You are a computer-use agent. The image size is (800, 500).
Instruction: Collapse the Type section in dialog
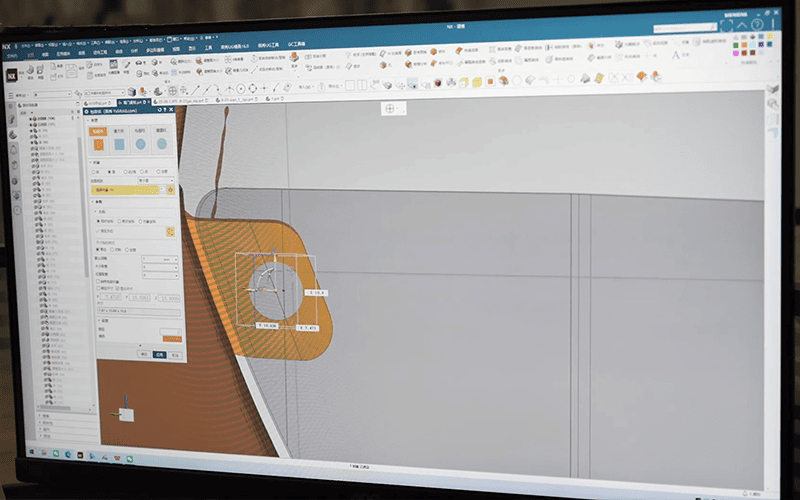(88, 120)
